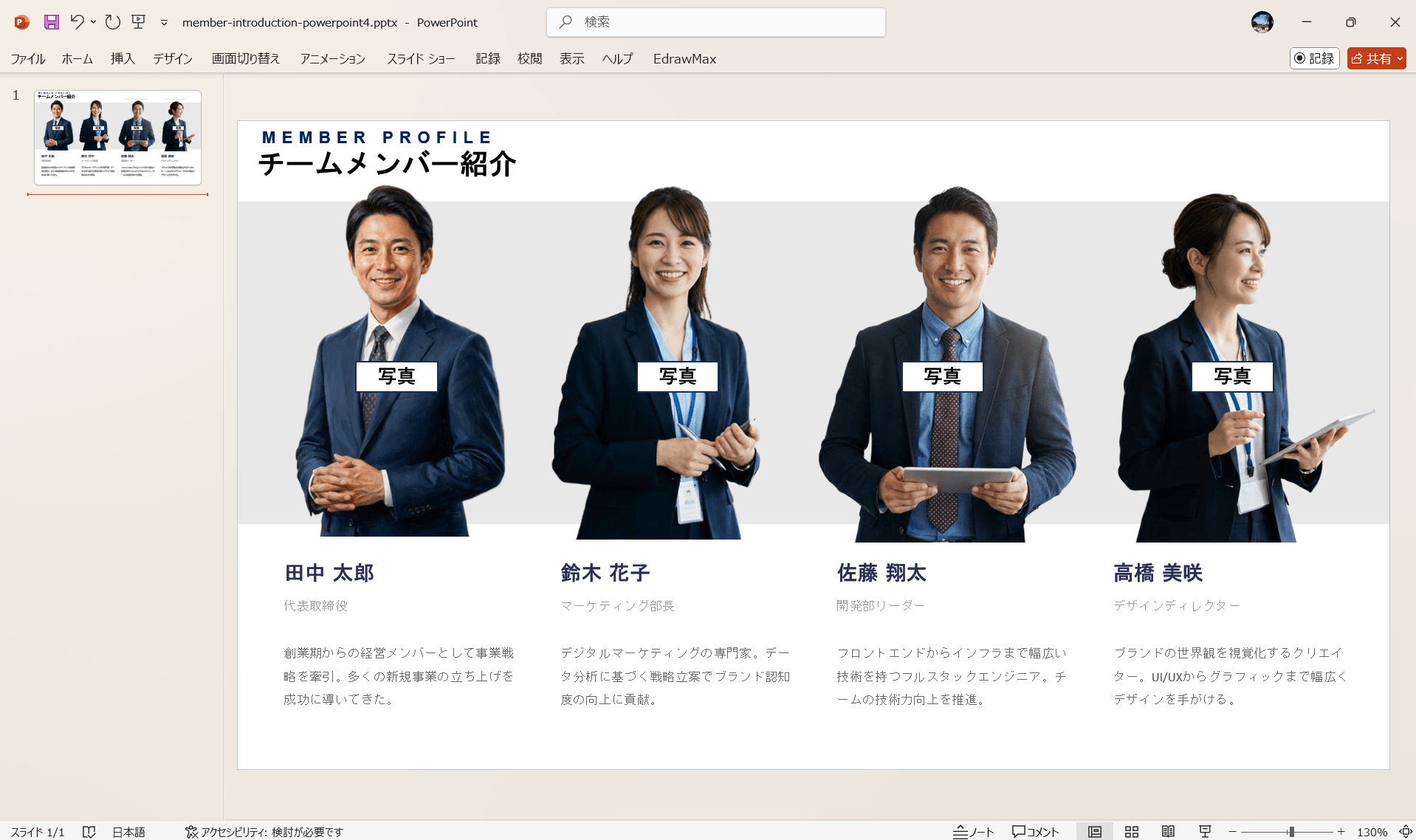Screen dimensions: 1416x840
Task: Open the notes pane via ノート
Action: pyautogui.click(x=973, y=831)
